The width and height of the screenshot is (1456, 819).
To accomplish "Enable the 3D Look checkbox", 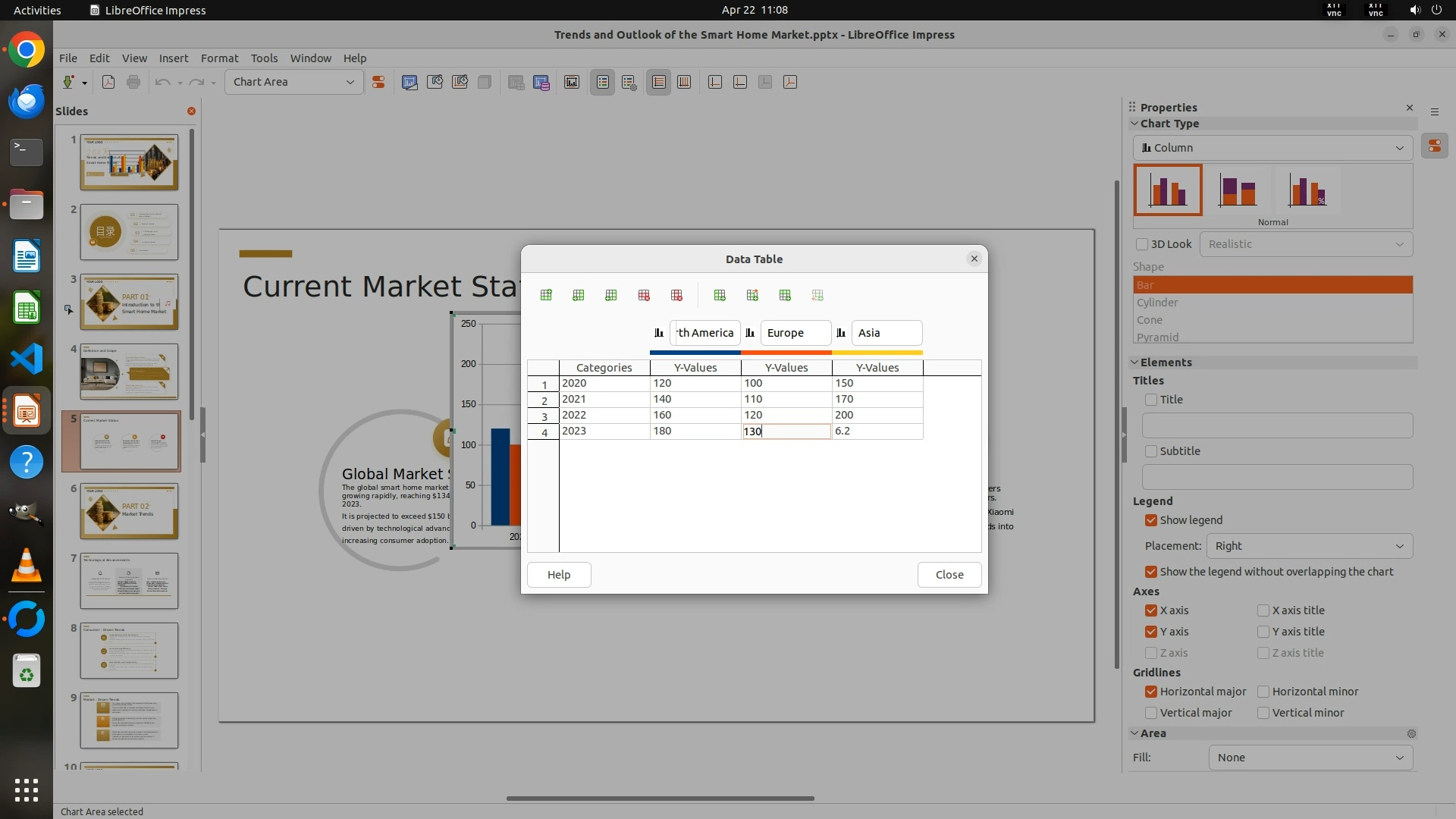I will [x=1142, y=244].
